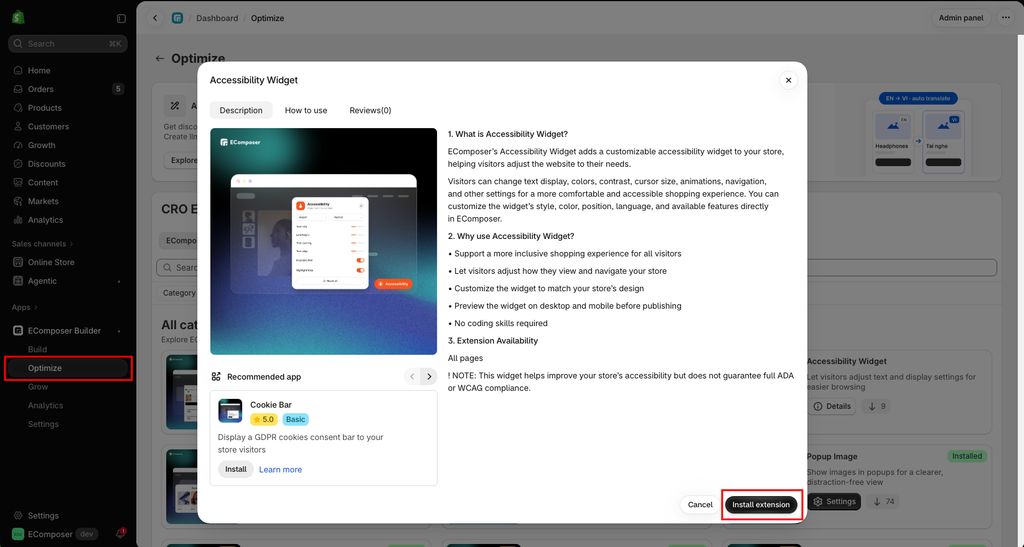The height and width of the screenshot is (547, 1024).
Task: Install the Cookie Bar app
Action: [236, 469]
